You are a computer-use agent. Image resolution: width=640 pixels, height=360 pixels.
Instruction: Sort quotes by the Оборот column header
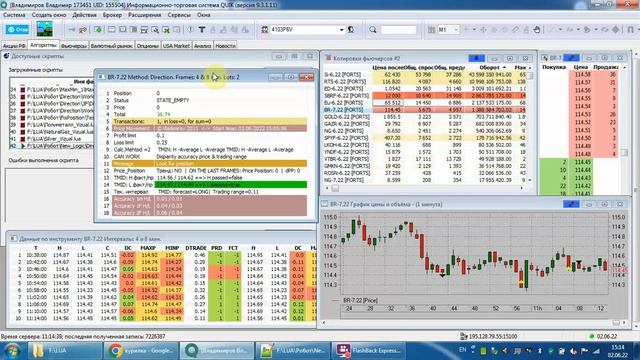click(x=490, y=67)
